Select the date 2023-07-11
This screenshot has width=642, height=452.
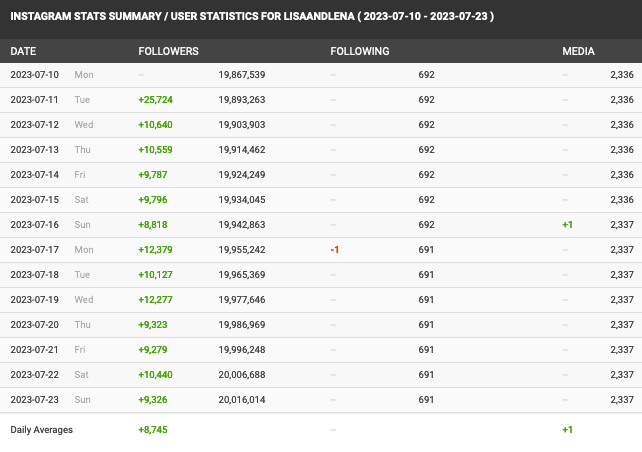[35, 100]
